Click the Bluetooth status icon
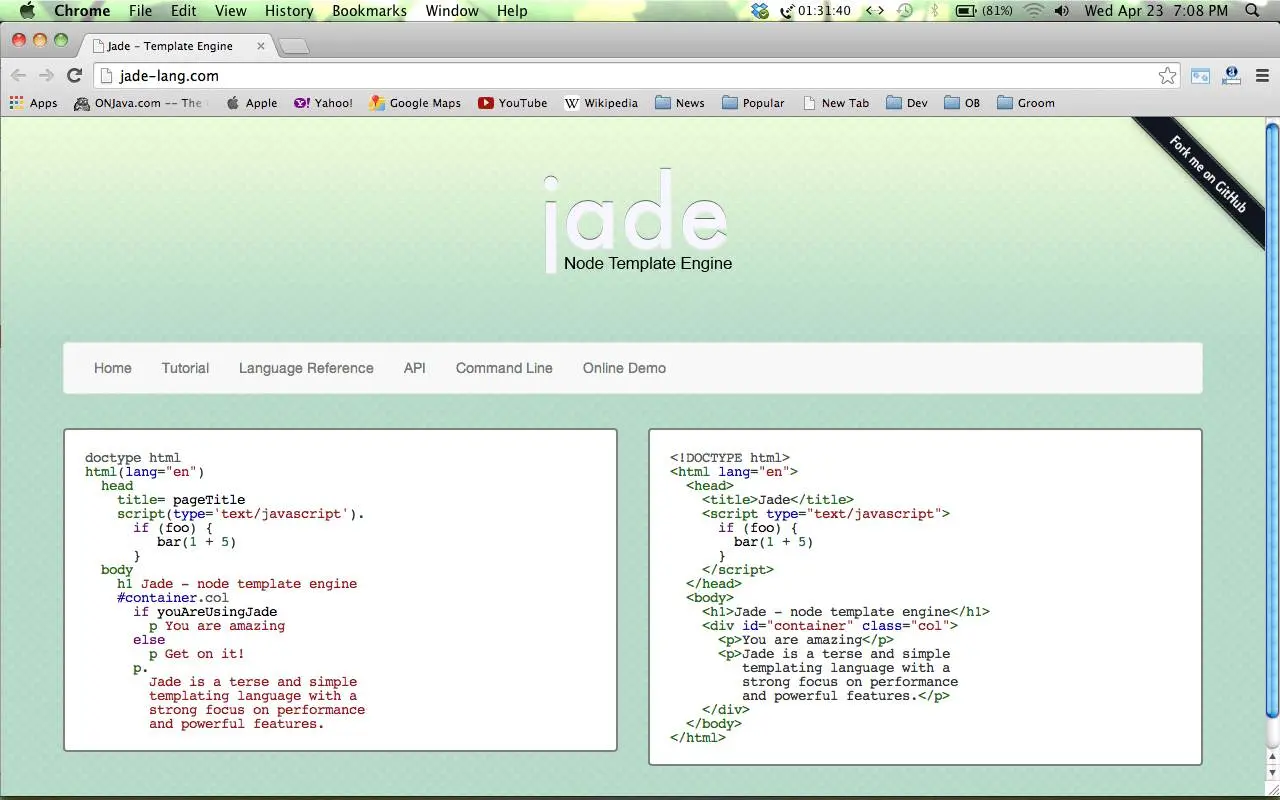This screenshot has height=800, width=1280. pyautogui.click(x=935, y=11)
